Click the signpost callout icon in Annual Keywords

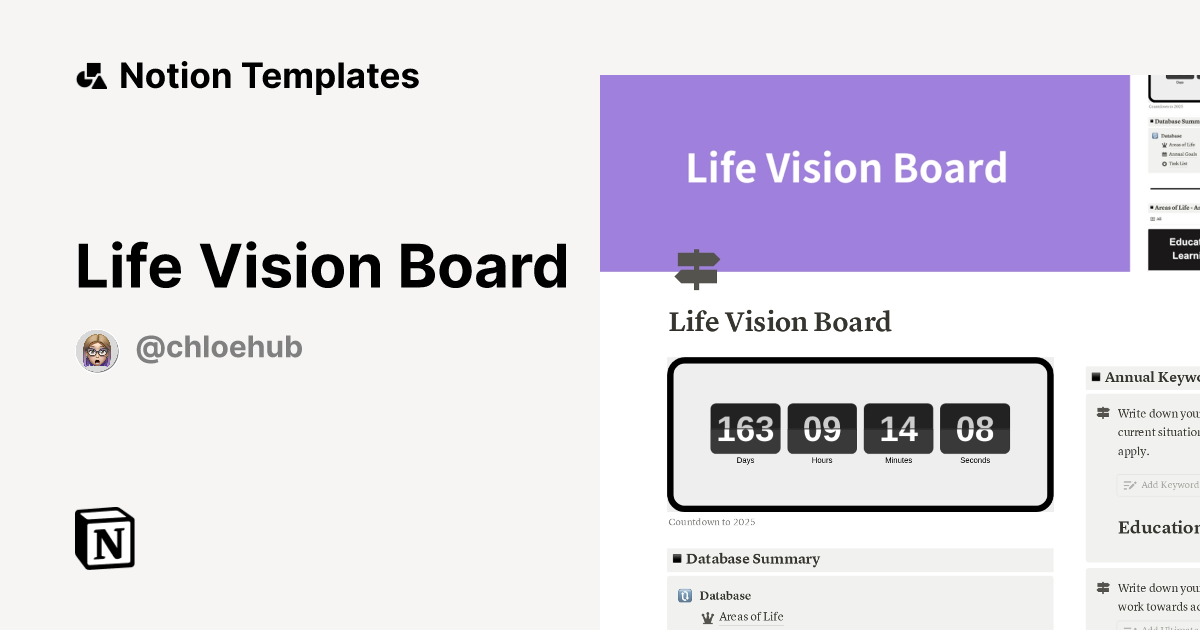click(1102, 413)
